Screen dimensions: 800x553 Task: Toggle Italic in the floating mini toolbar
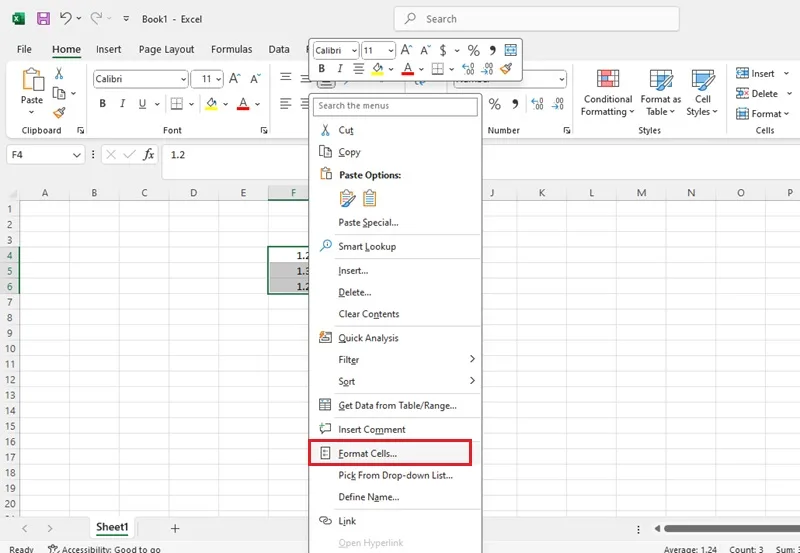click(340, 68)
